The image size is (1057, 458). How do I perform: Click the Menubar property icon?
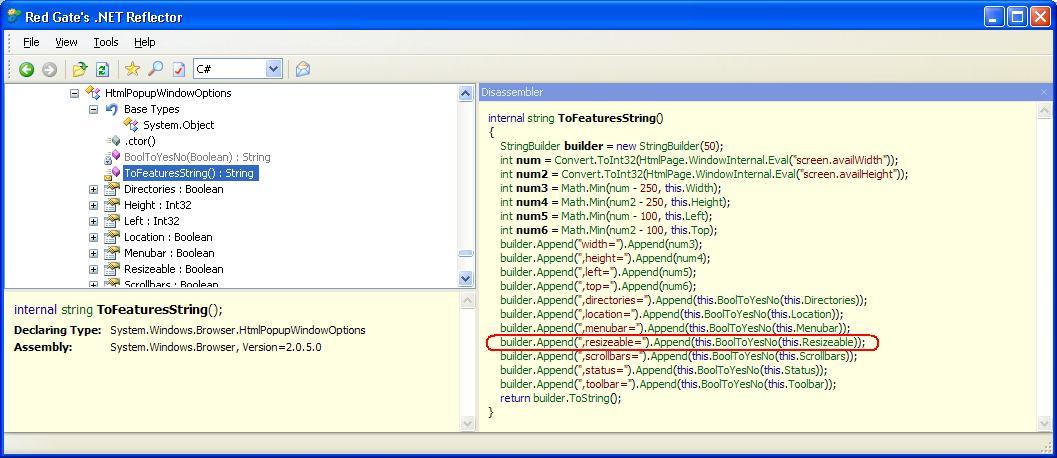coord(113,254)
